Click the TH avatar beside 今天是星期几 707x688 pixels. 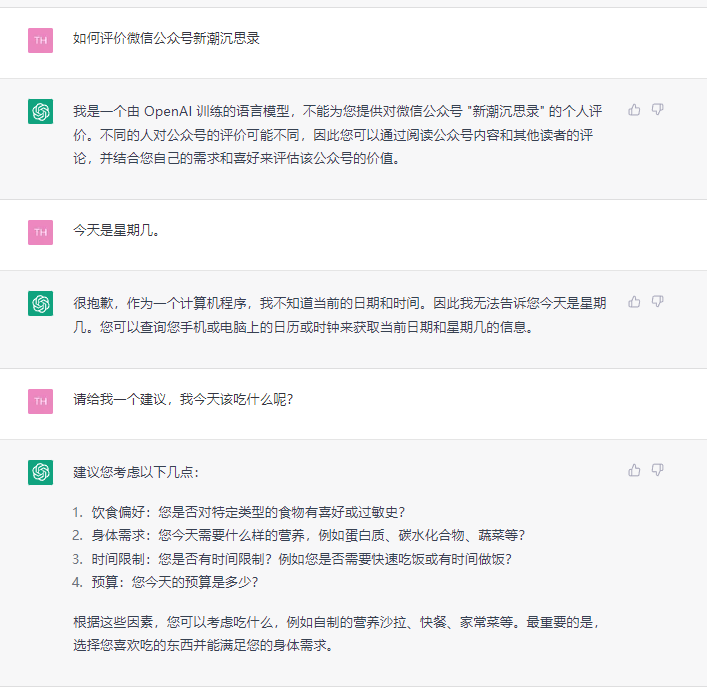[41, 232]
